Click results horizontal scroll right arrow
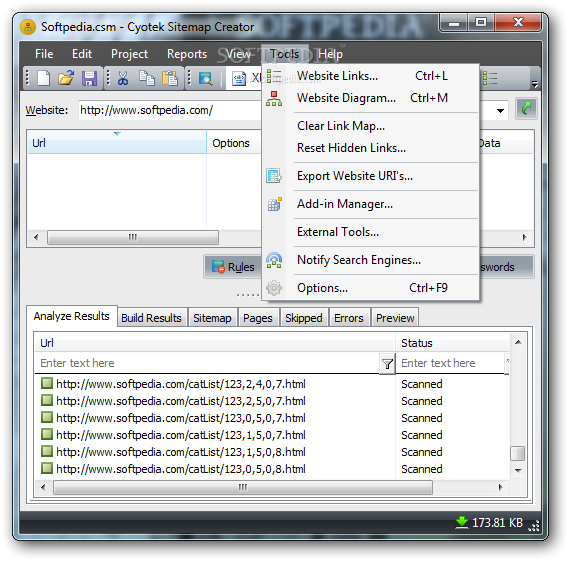Image resolution: width=569 pixels, height=561 pixels. [501, 487]
